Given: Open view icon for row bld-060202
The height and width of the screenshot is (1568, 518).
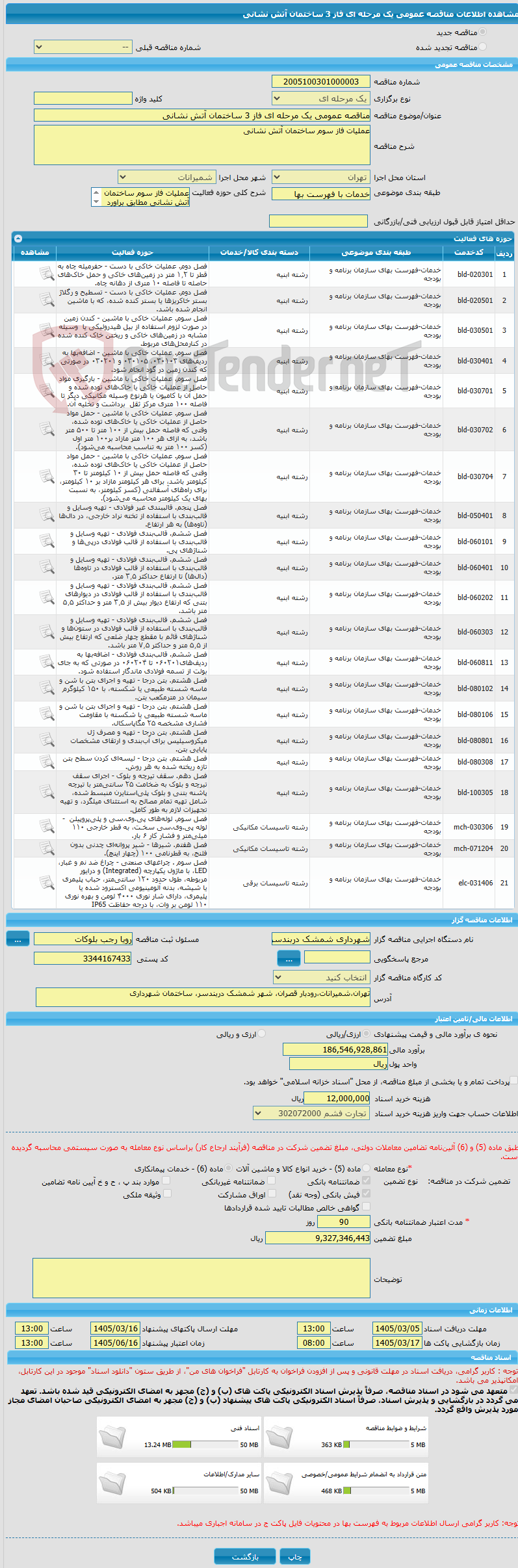Looking at the screenshot, I should 47,597.
